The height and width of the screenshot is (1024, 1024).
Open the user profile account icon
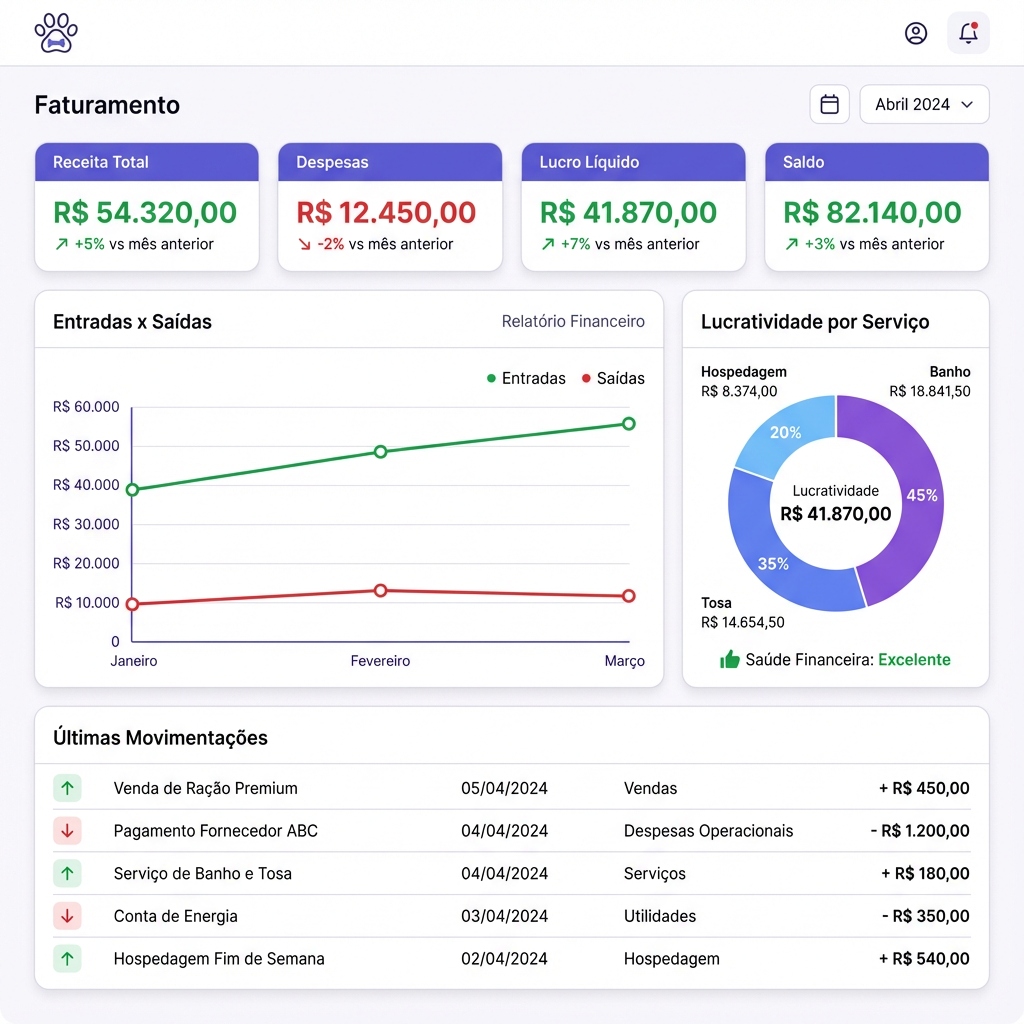pos(916,33)
